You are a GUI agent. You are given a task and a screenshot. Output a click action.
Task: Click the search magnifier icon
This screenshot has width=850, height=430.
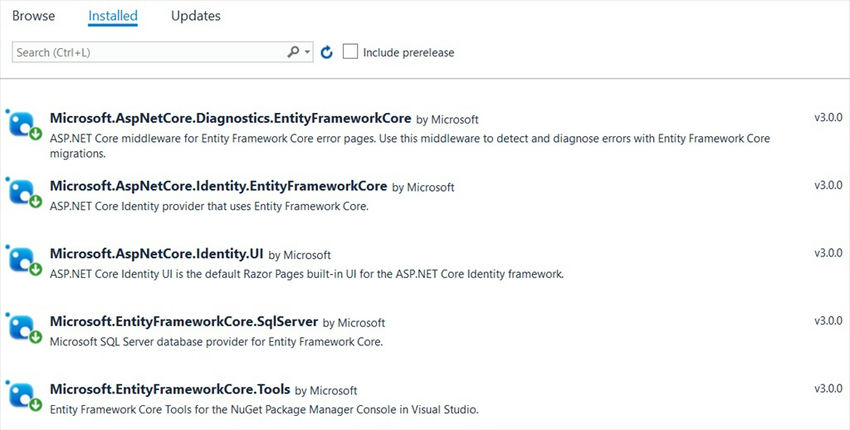click(x=293, y=52)
